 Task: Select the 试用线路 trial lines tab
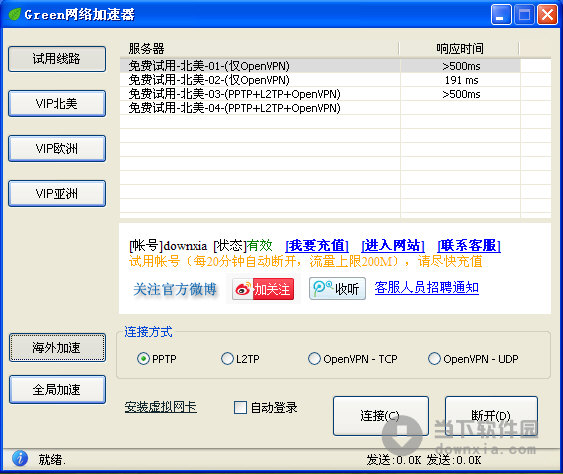(x=57, y=59)
